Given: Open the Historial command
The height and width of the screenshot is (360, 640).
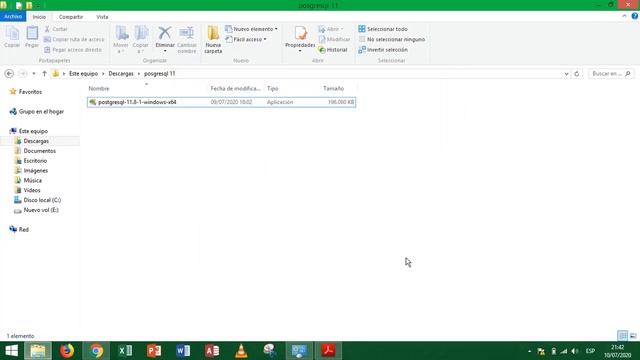Looking at the screenshot, I should (x=333, y=49).
